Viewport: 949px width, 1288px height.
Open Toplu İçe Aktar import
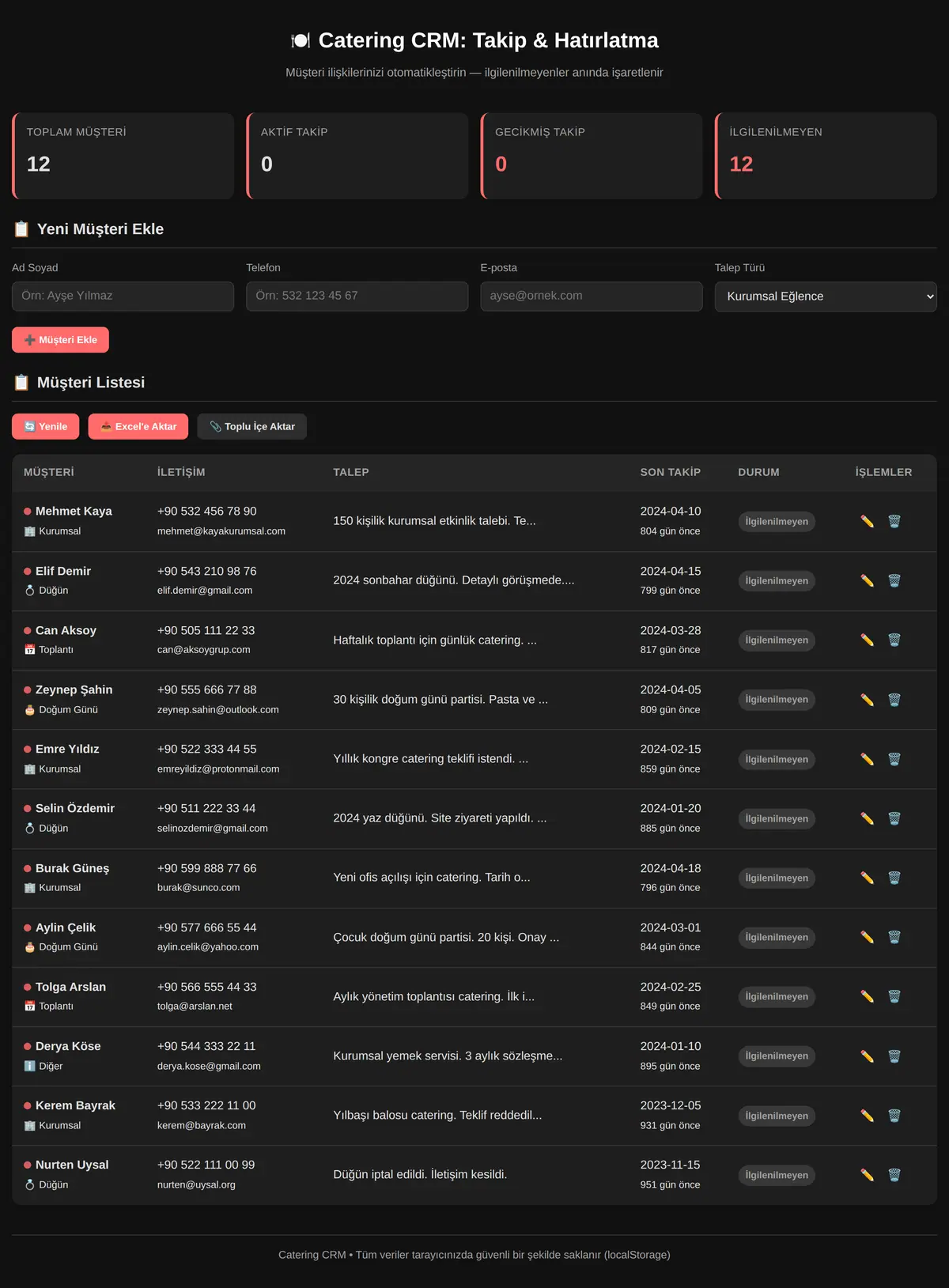click(251, 426)
